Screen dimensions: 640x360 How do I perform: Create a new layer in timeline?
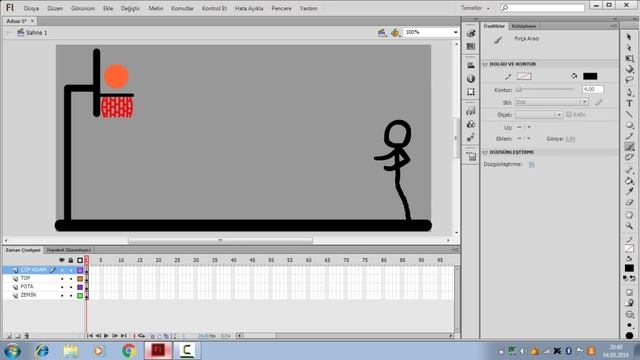[9, 336]
